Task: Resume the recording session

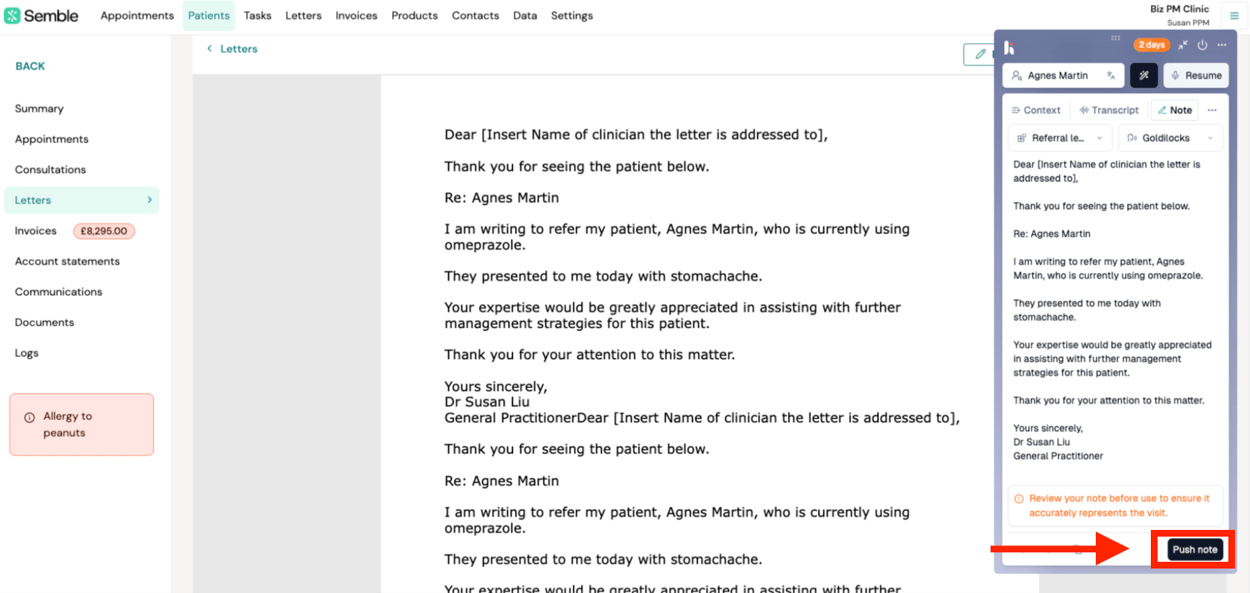Action: tap(1196, 75)
